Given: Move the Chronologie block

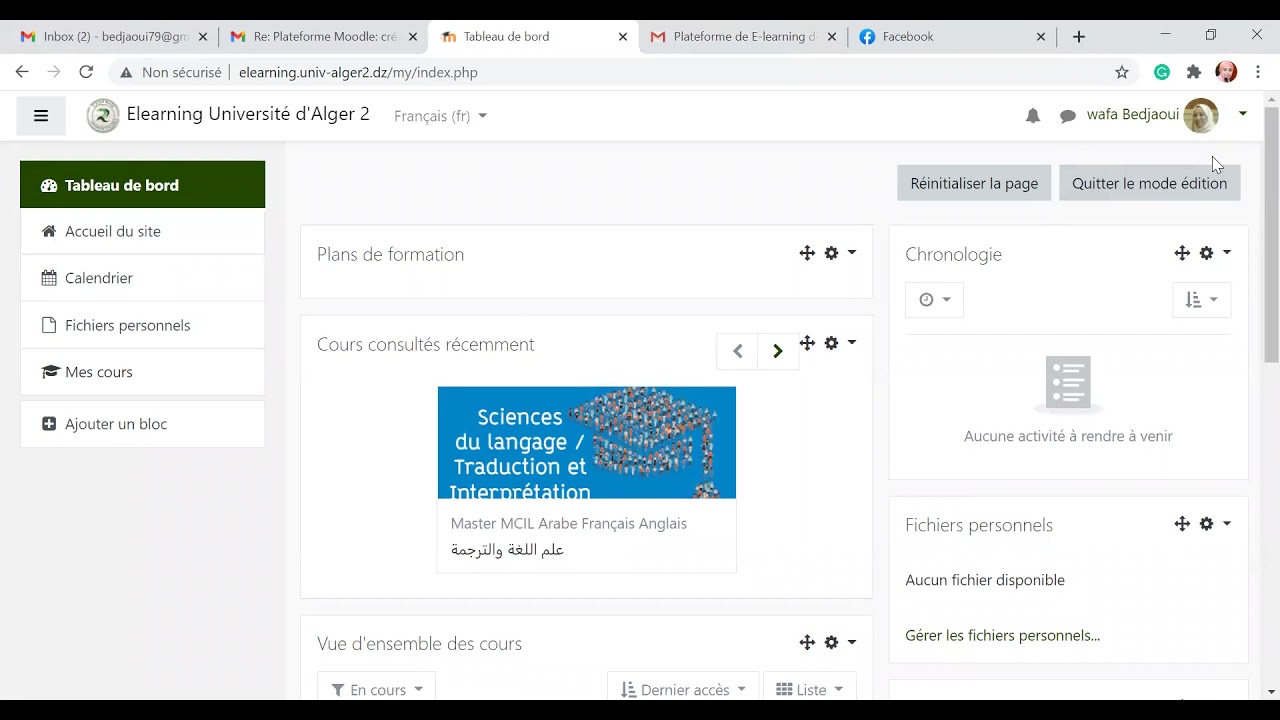Looking at the screenshot, I should (x=1182, y=253).
